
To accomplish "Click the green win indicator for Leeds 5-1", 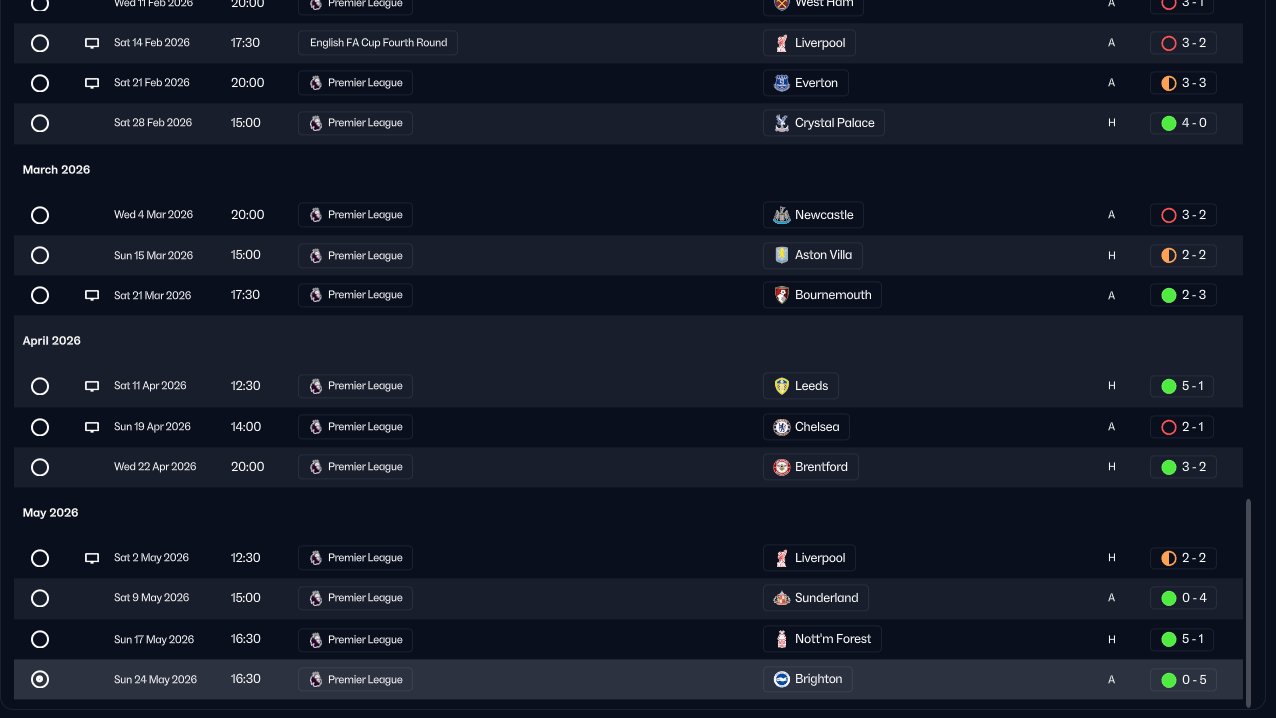I will pos(1168,386).
